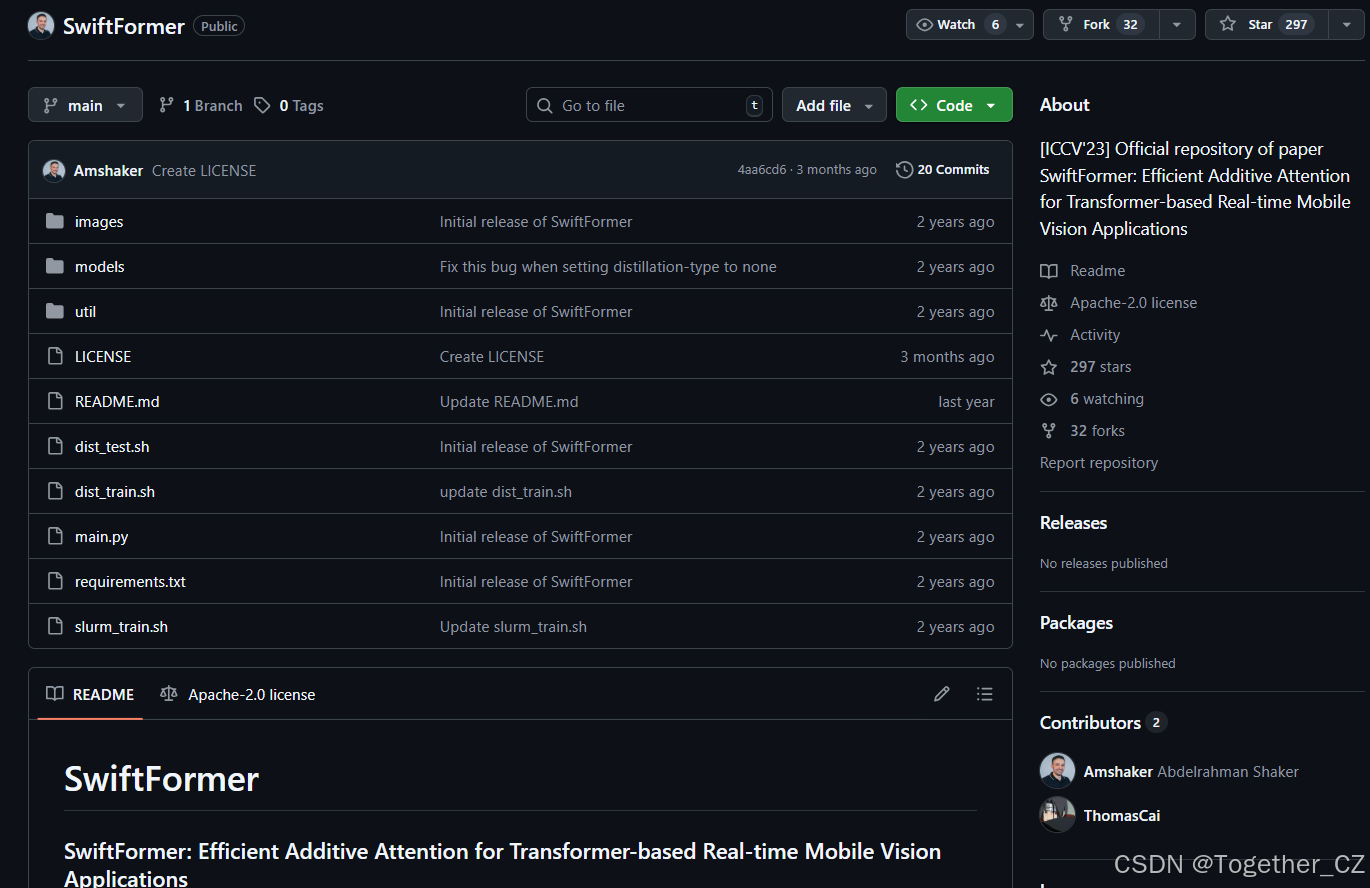Click the branch icon beside 1 Branch

[x=167, y=105]
